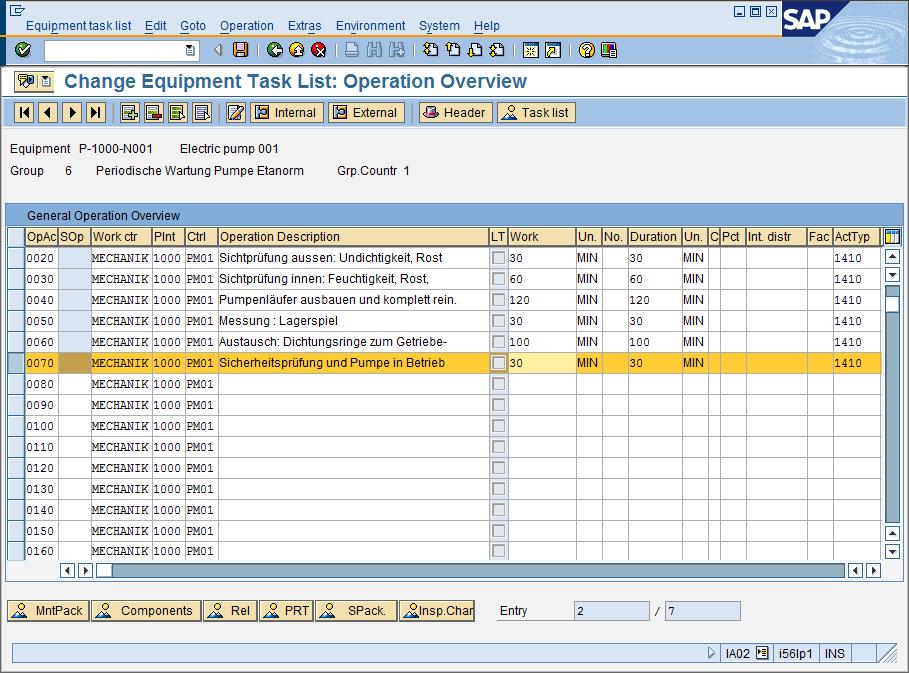The image size is (909, 673).
Task: Select the row selector for operation 0040
Action: coord(16,300)
